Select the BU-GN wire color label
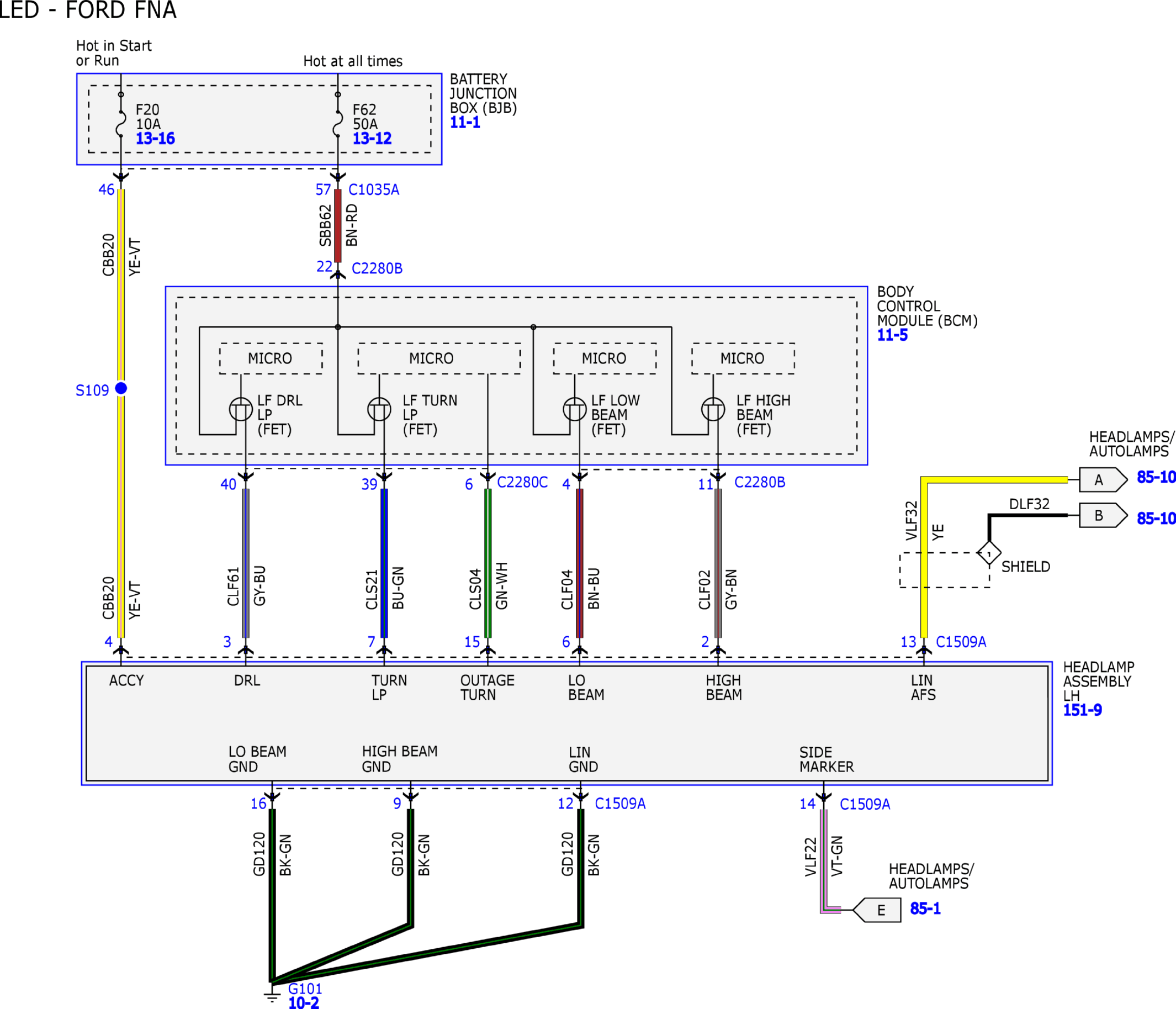 pos(399,588)
